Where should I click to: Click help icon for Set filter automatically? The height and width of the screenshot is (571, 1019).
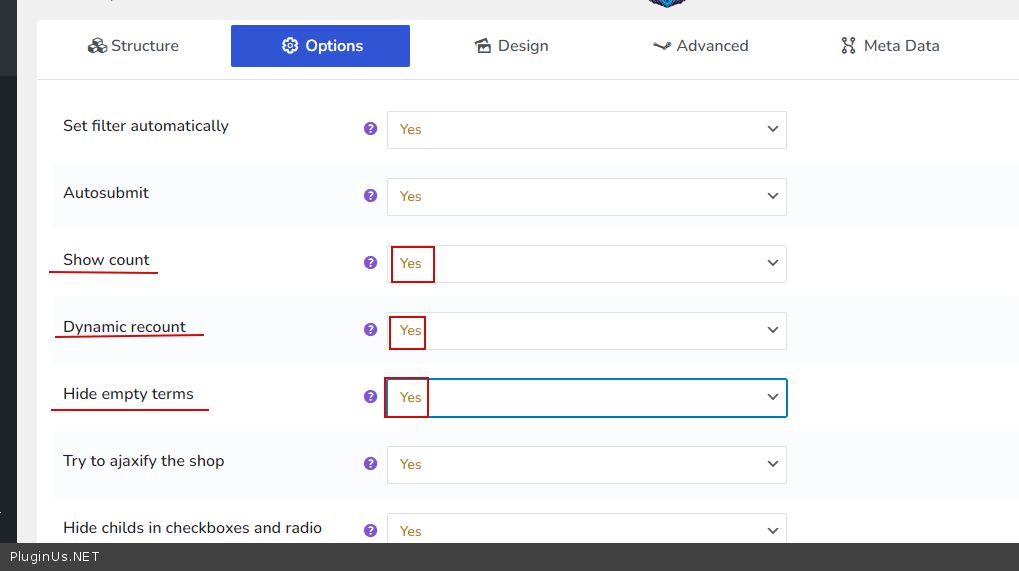coord(370,129)
